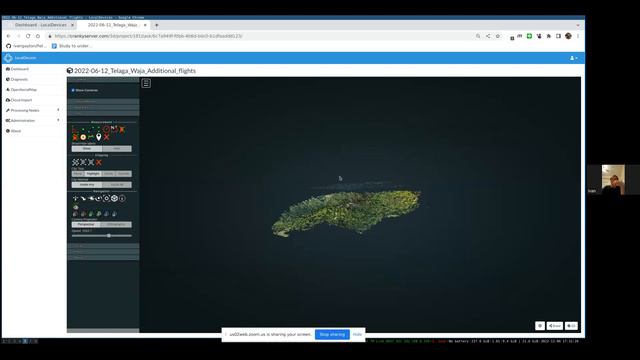Toggle the Show Cameras checkbox
The width and height of the screenshot is (640, 360).
[x=73, y=90]
